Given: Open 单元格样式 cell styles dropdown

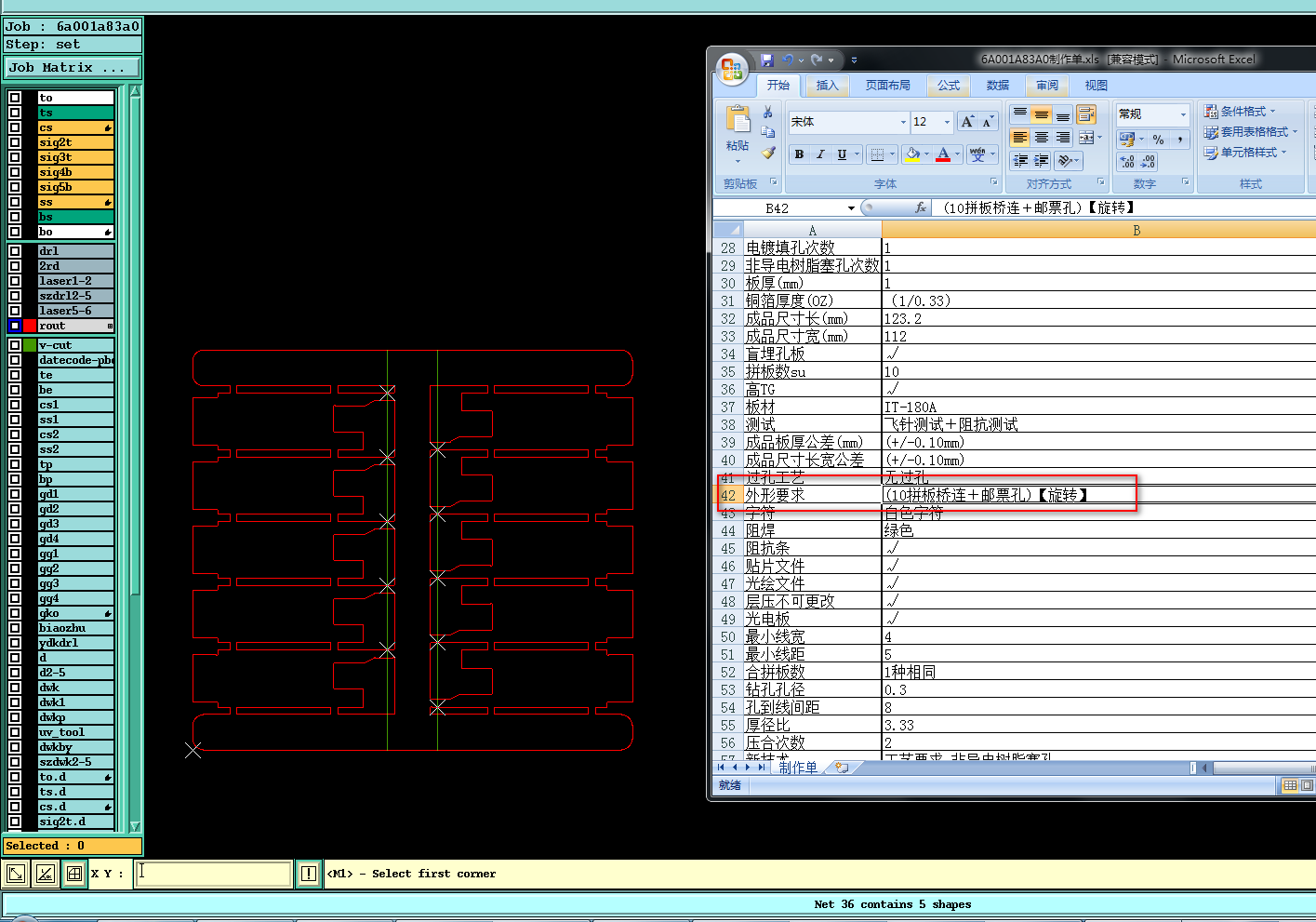Looking at the screenshot, I should pyautogui.click(x=1246, y=153).
